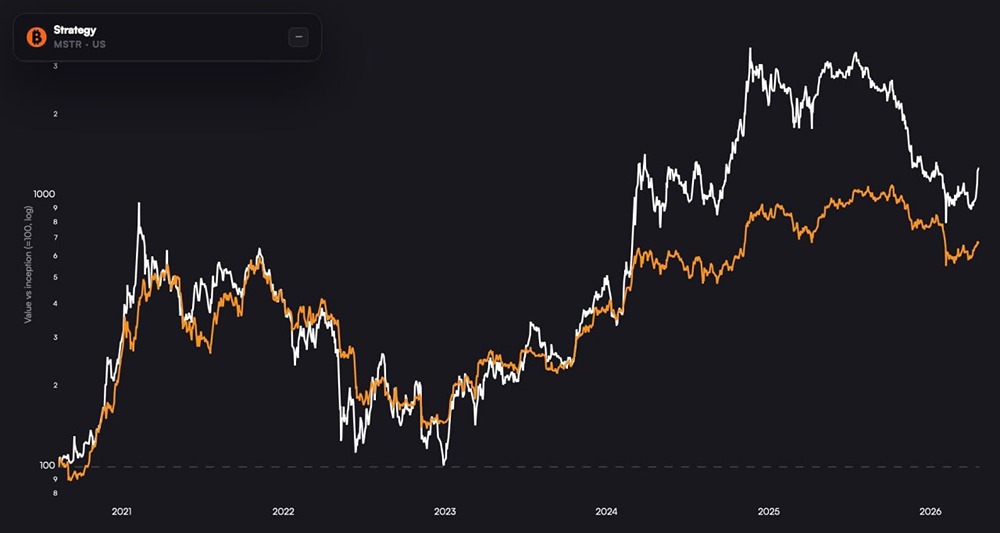This screenshot has height=533, width=1000.
Task: Click the 2 tick above 1000 on value axis
Action: [x=54, y=114]
